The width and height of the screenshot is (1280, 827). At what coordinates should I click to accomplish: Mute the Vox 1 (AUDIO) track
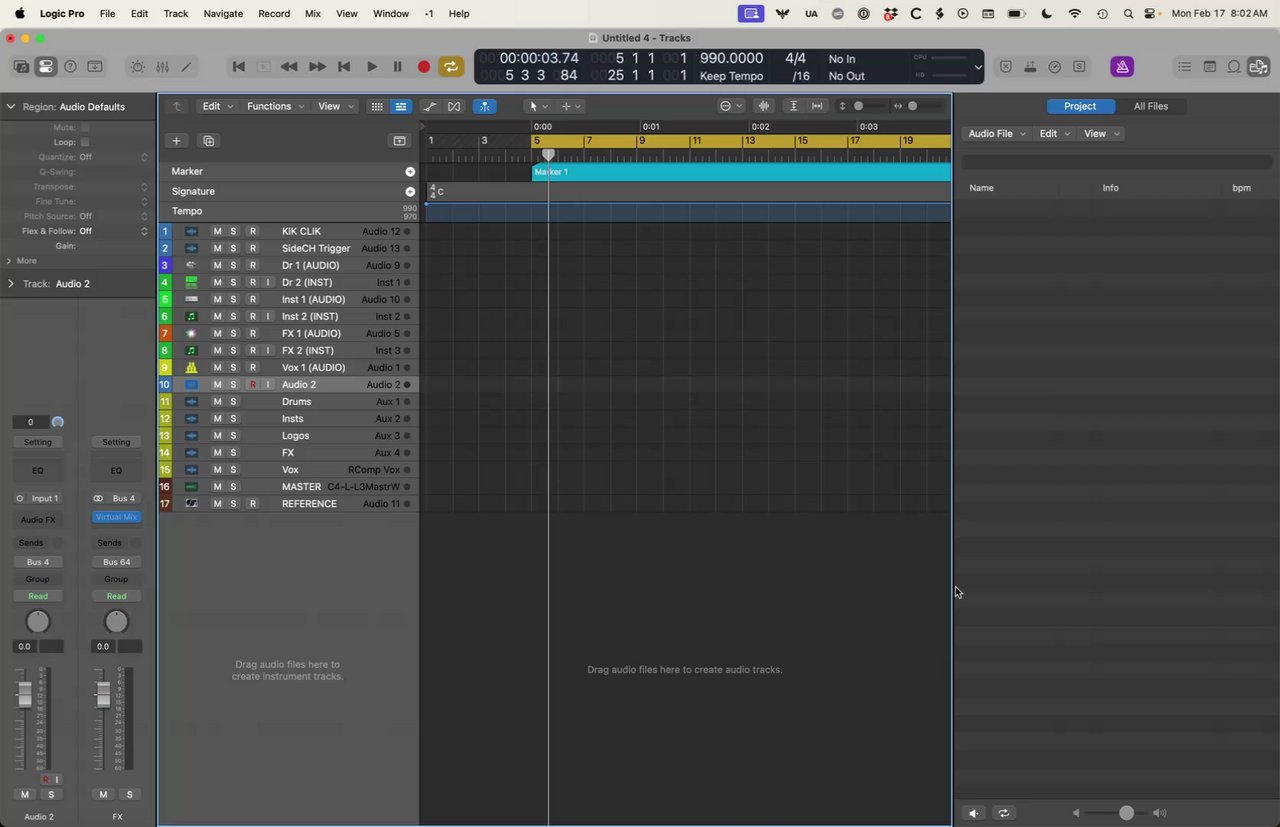coord(217,368)
